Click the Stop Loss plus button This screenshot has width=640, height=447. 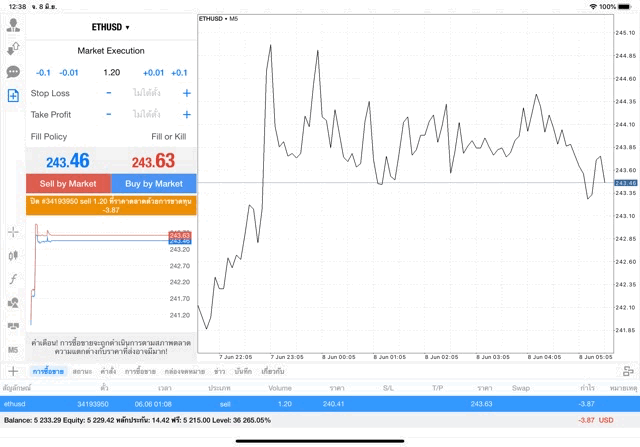pos(187,93)
